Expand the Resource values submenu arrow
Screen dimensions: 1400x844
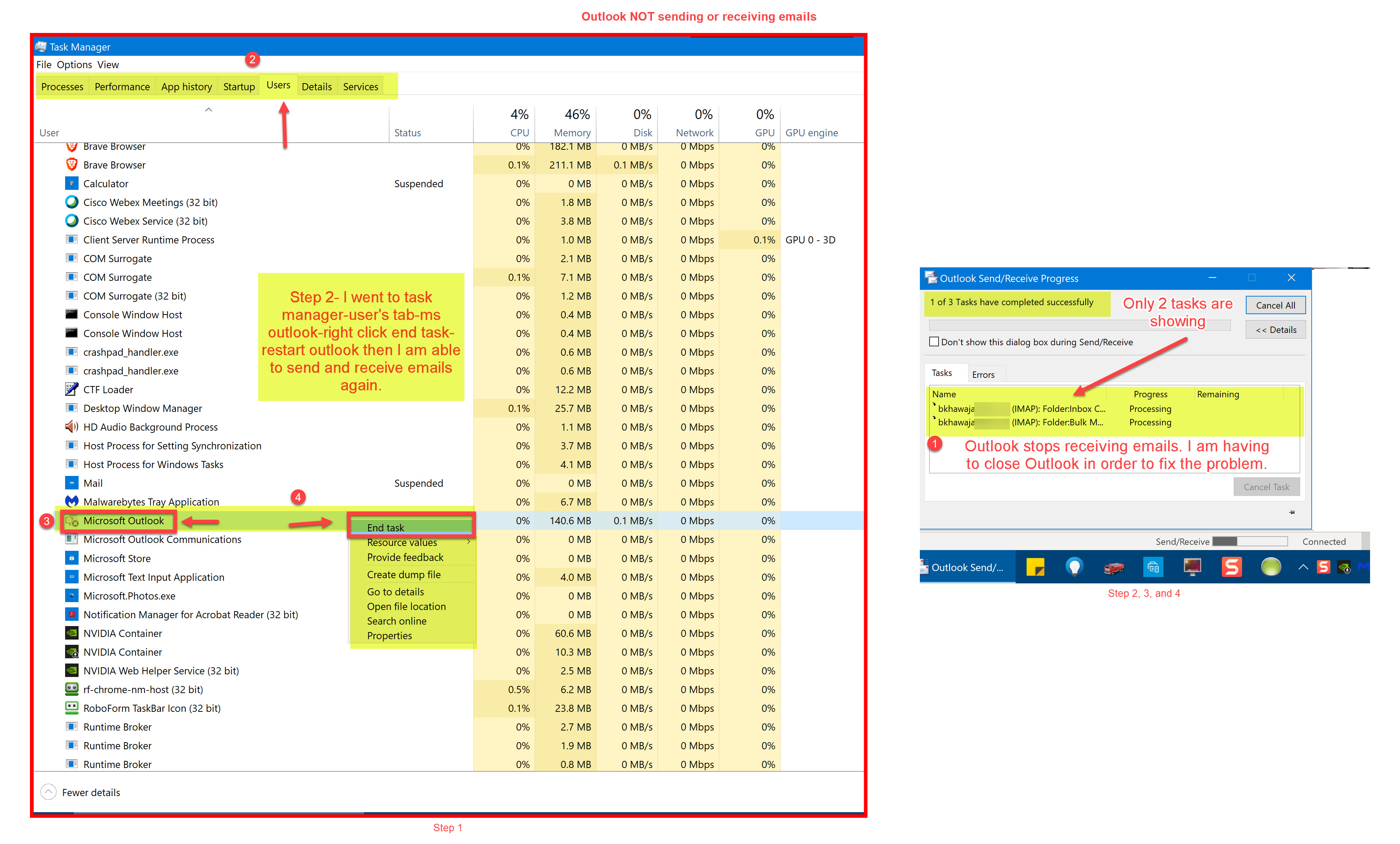[469, 542]
